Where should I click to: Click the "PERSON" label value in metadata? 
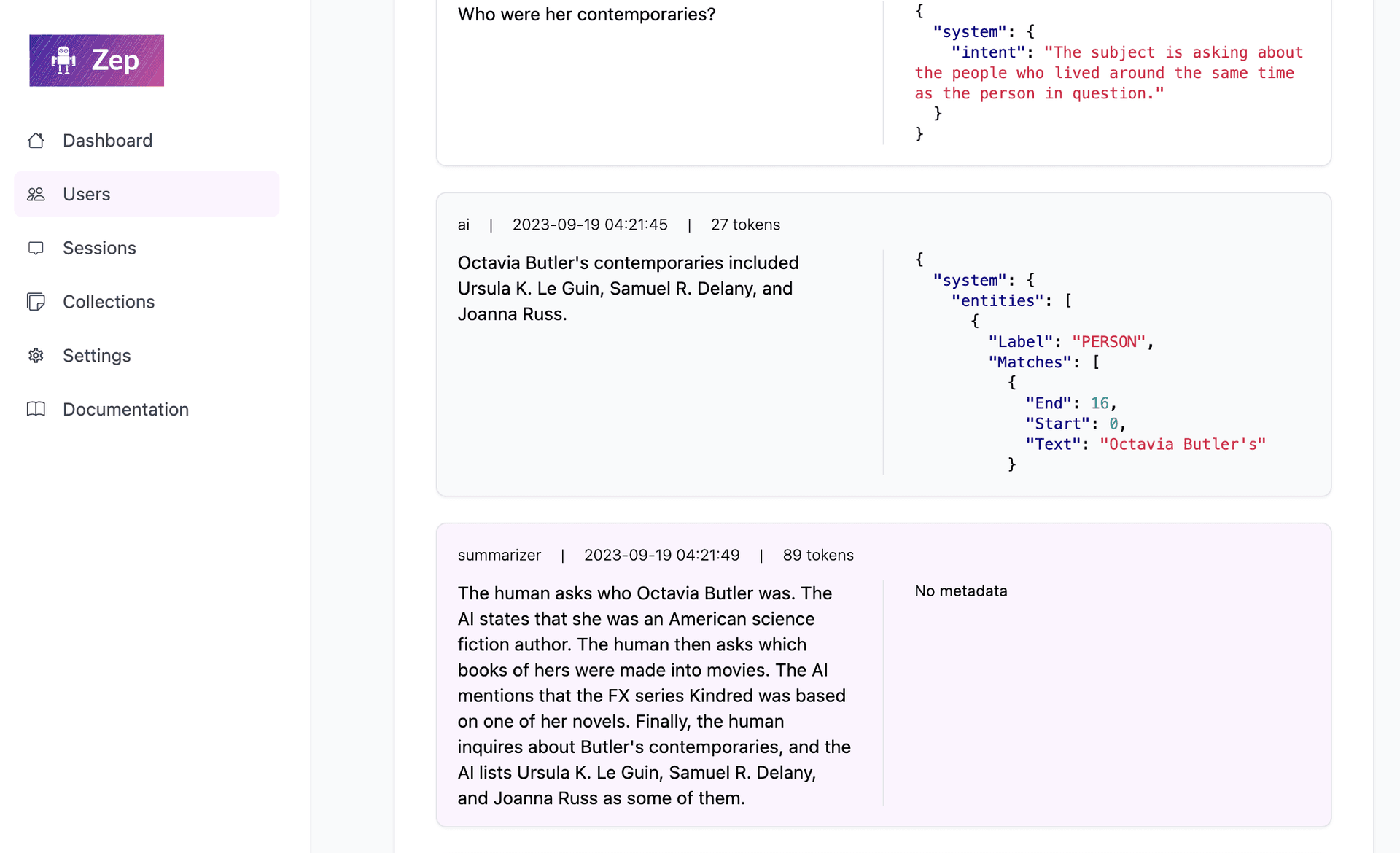pyautogui.click(x=1108, y=341)
